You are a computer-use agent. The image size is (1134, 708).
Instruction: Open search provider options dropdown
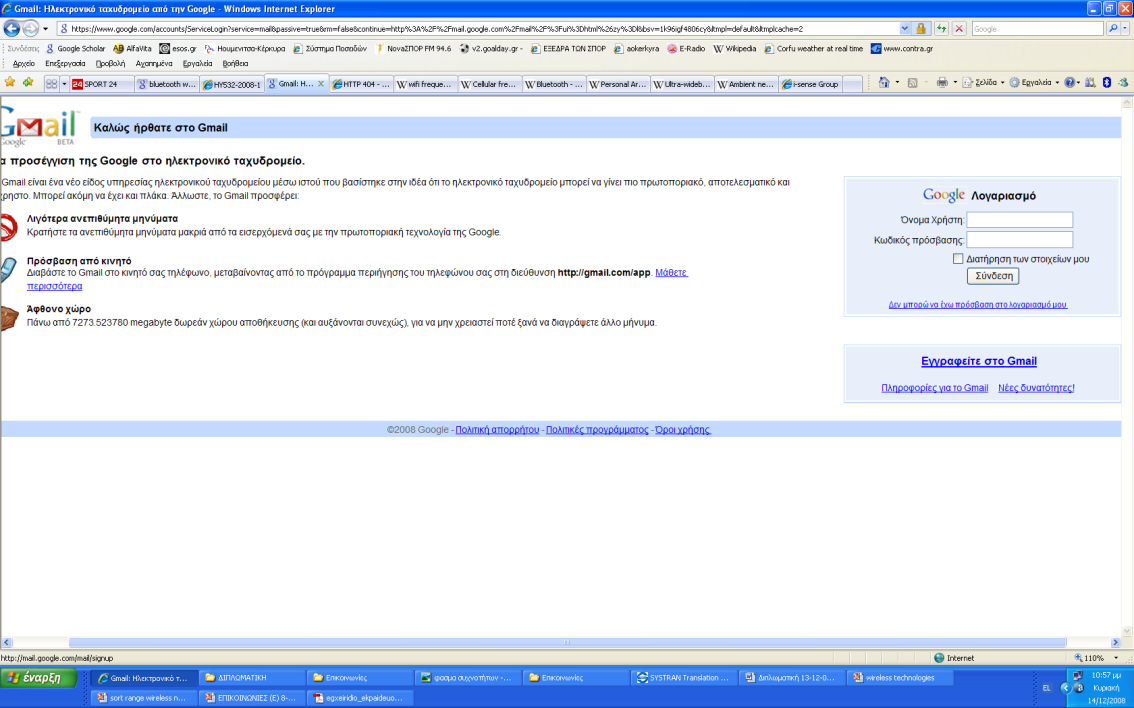(1125, 29)
